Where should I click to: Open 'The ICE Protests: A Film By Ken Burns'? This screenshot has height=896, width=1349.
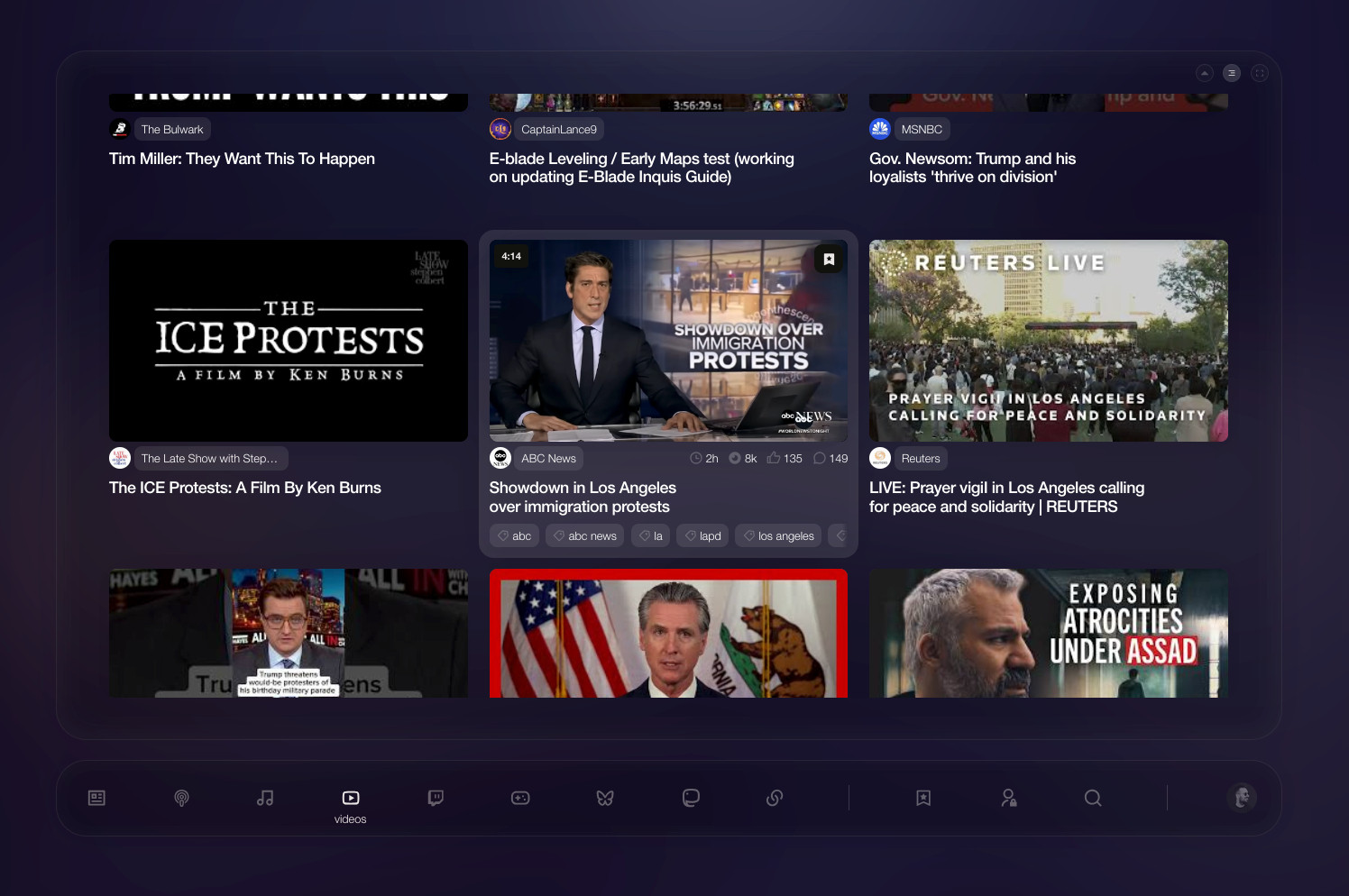point(245,488)
